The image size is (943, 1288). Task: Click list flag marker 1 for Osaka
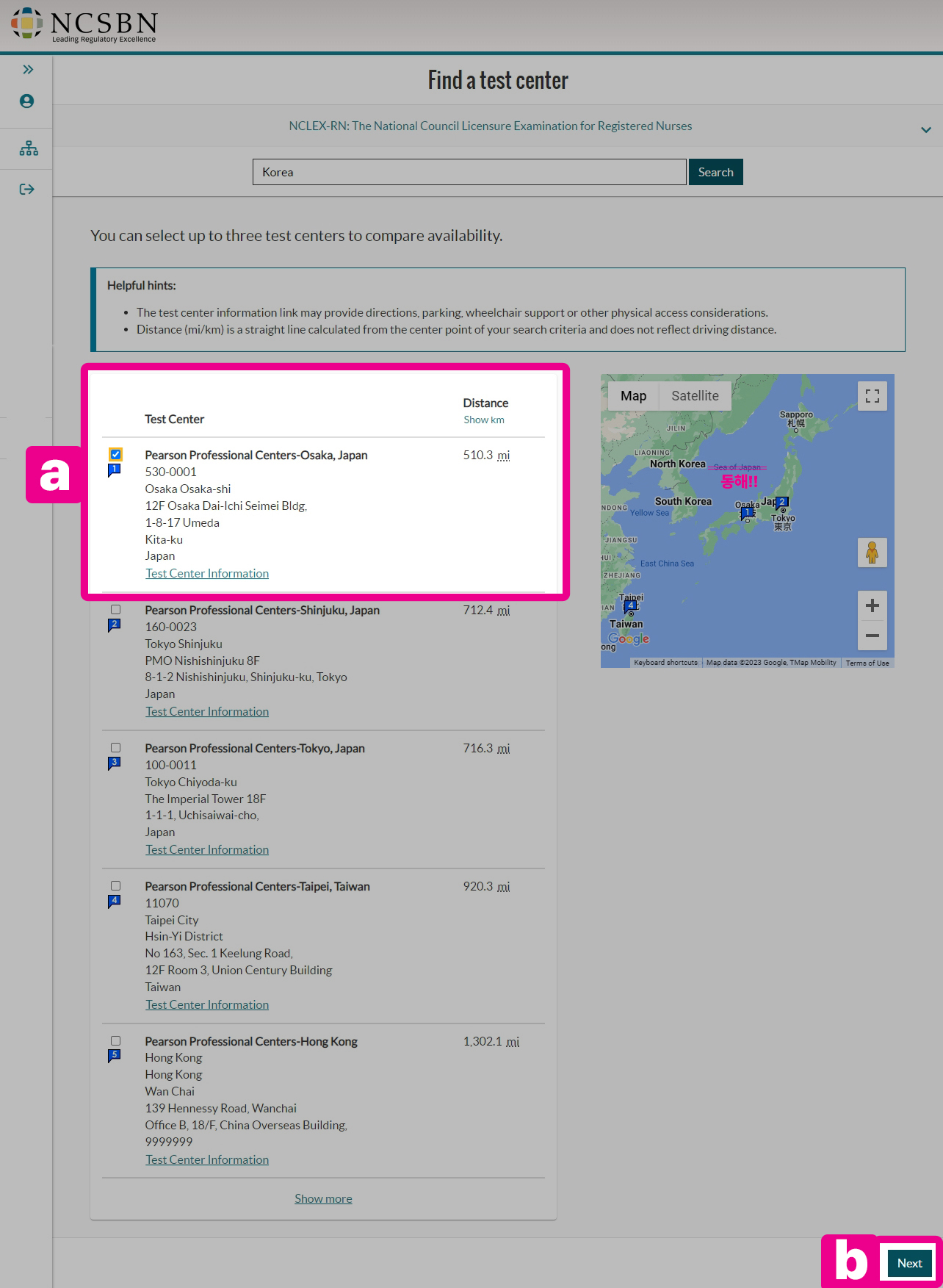pyautogui.click(x=115, y=470)
